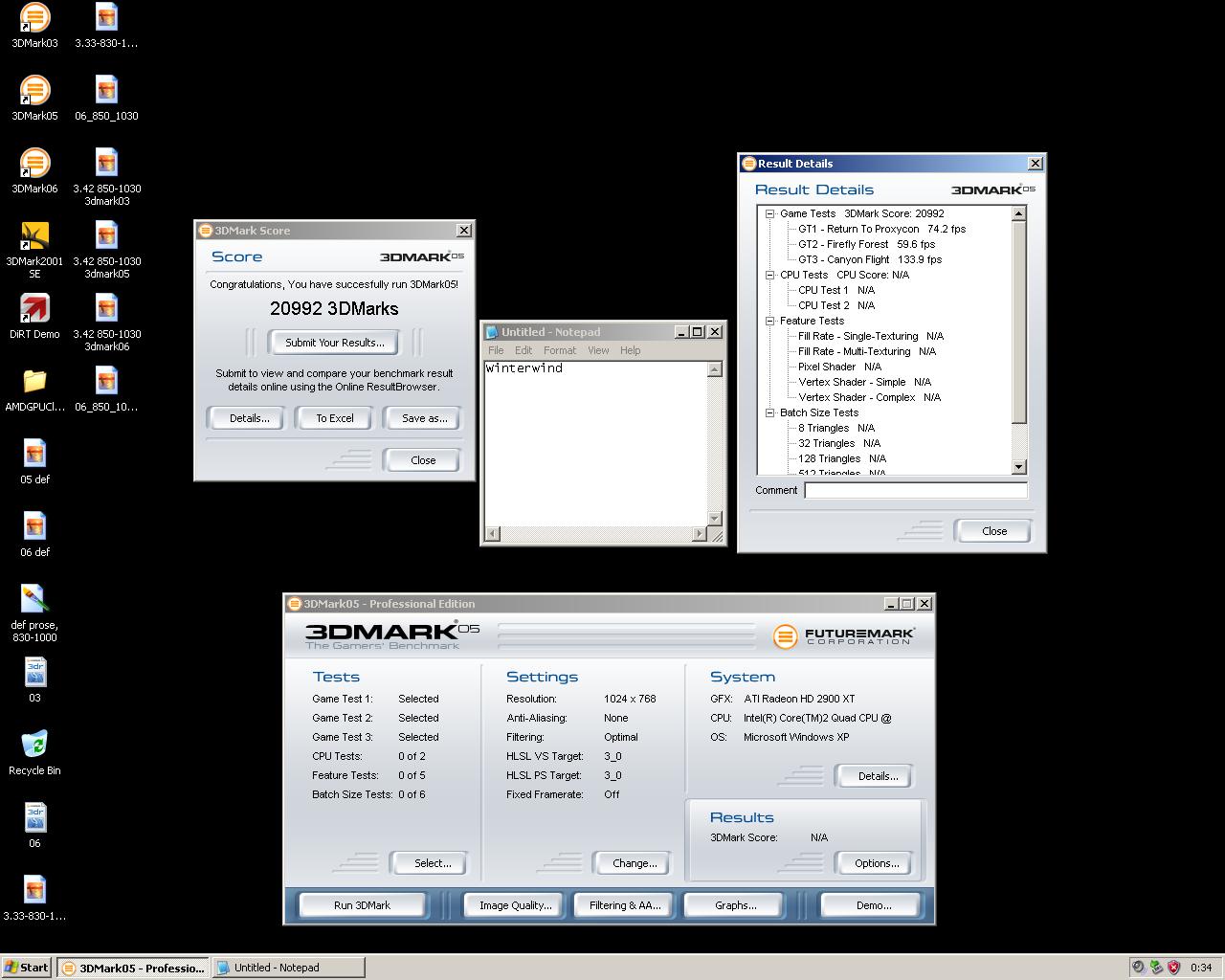Click the Result Details window title icon

pos(749,164)
